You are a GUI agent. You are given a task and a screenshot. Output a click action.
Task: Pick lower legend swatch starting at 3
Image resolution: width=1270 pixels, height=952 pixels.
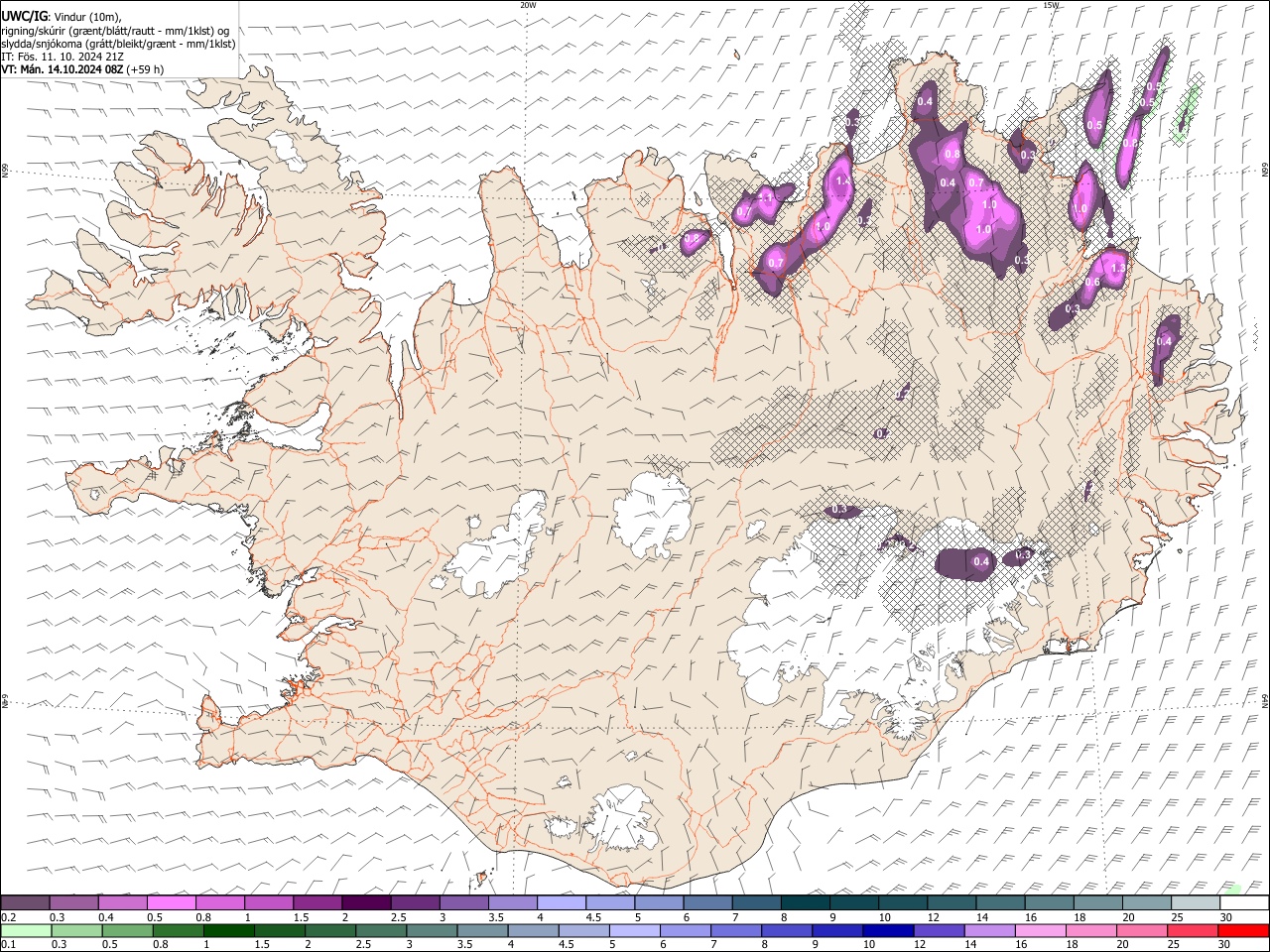[x=432, y=930]
